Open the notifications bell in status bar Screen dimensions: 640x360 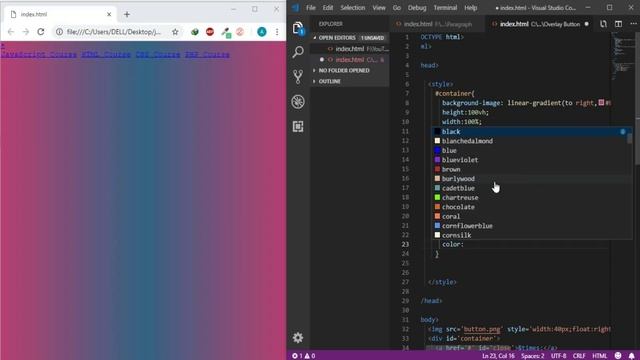631,356
